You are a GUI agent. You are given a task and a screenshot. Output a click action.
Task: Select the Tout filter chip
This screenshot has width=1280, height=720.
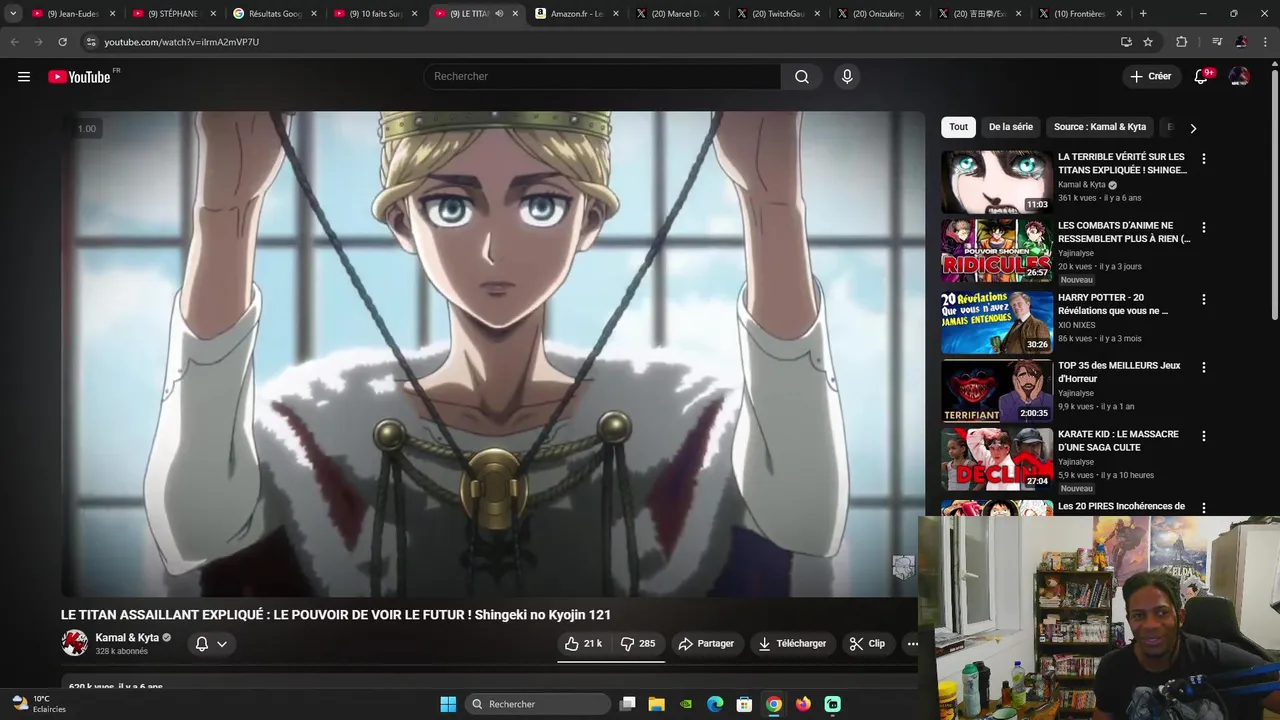coord(958,127)
